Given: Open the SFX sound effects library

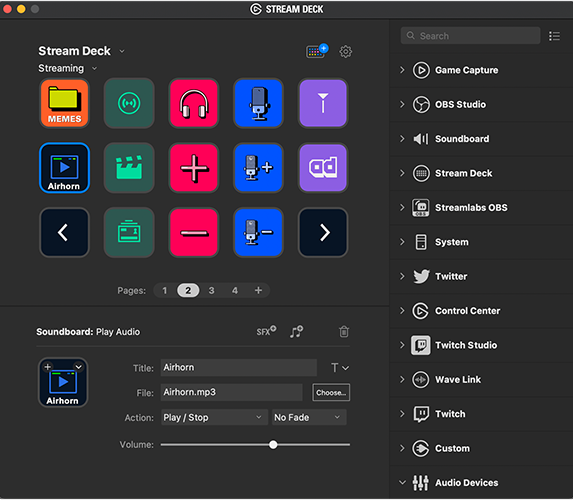Looking at the screenshot, I should coord(266,331).
